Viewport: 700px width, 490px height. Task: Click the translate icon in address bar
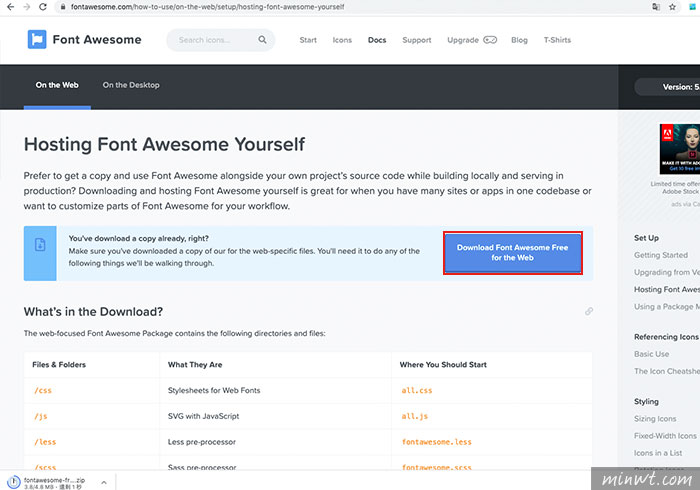click(656, 7)
